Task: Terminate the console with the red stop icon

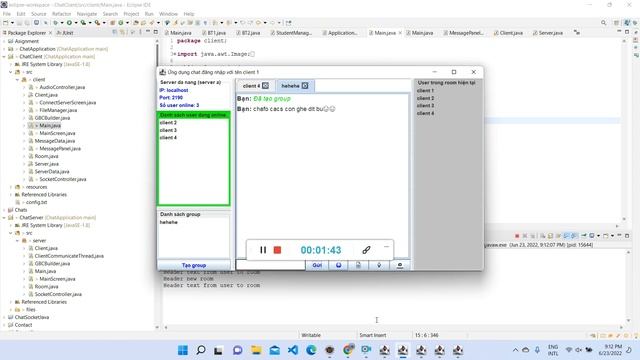Action: pos(517,236)
